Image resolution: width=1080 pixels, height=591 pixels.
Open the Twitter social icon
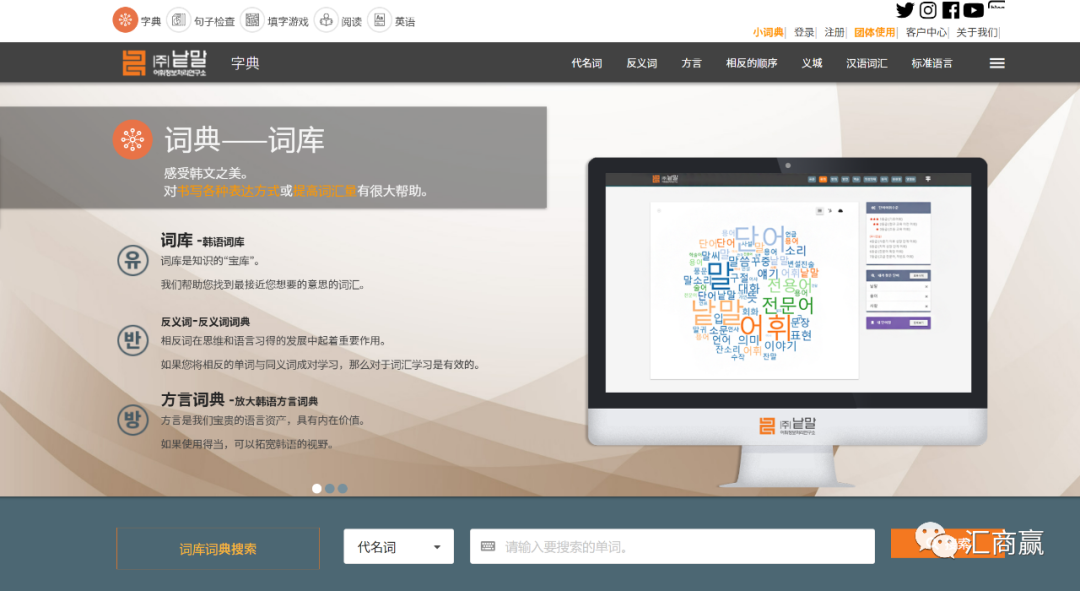point(905,11)
